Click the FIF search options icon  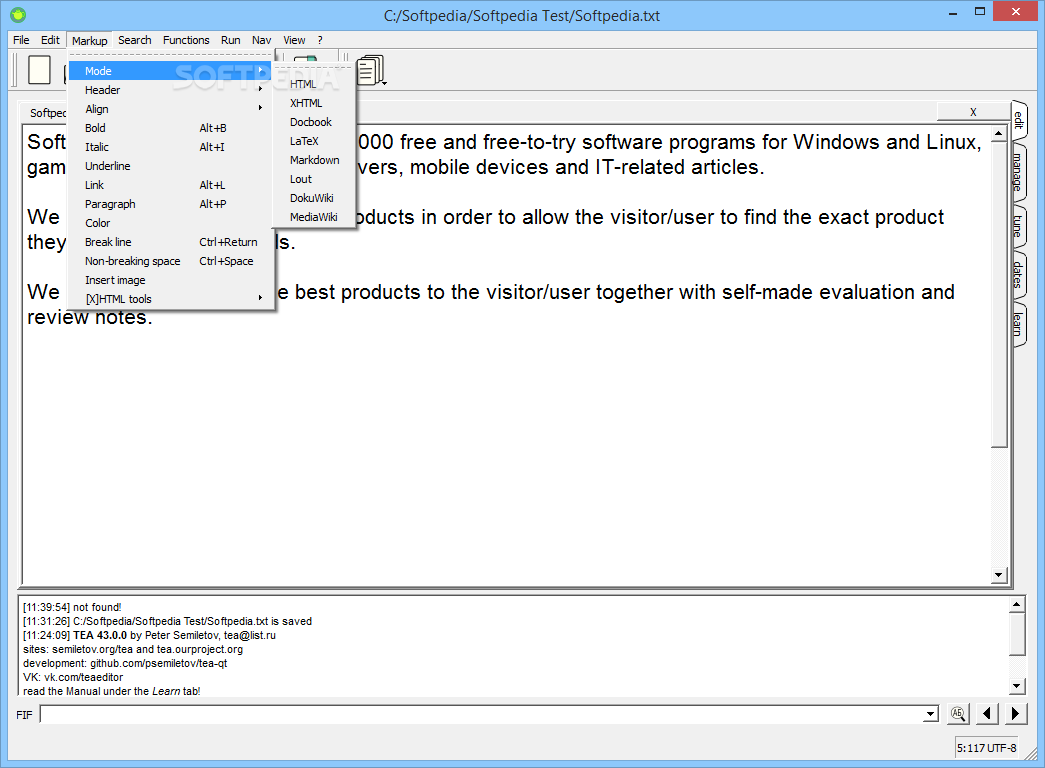tap(958, 713)
